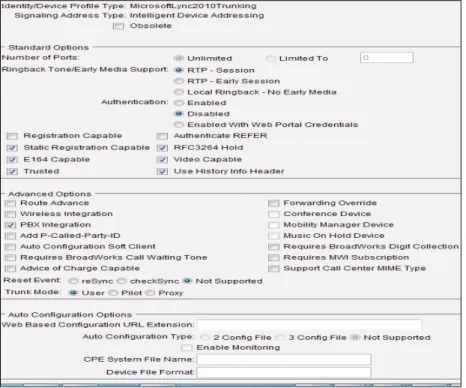Viewport: 466px width, 388px height.
Task: Enable Add P-Called-Party-ID
Action: tap(10, 236)
